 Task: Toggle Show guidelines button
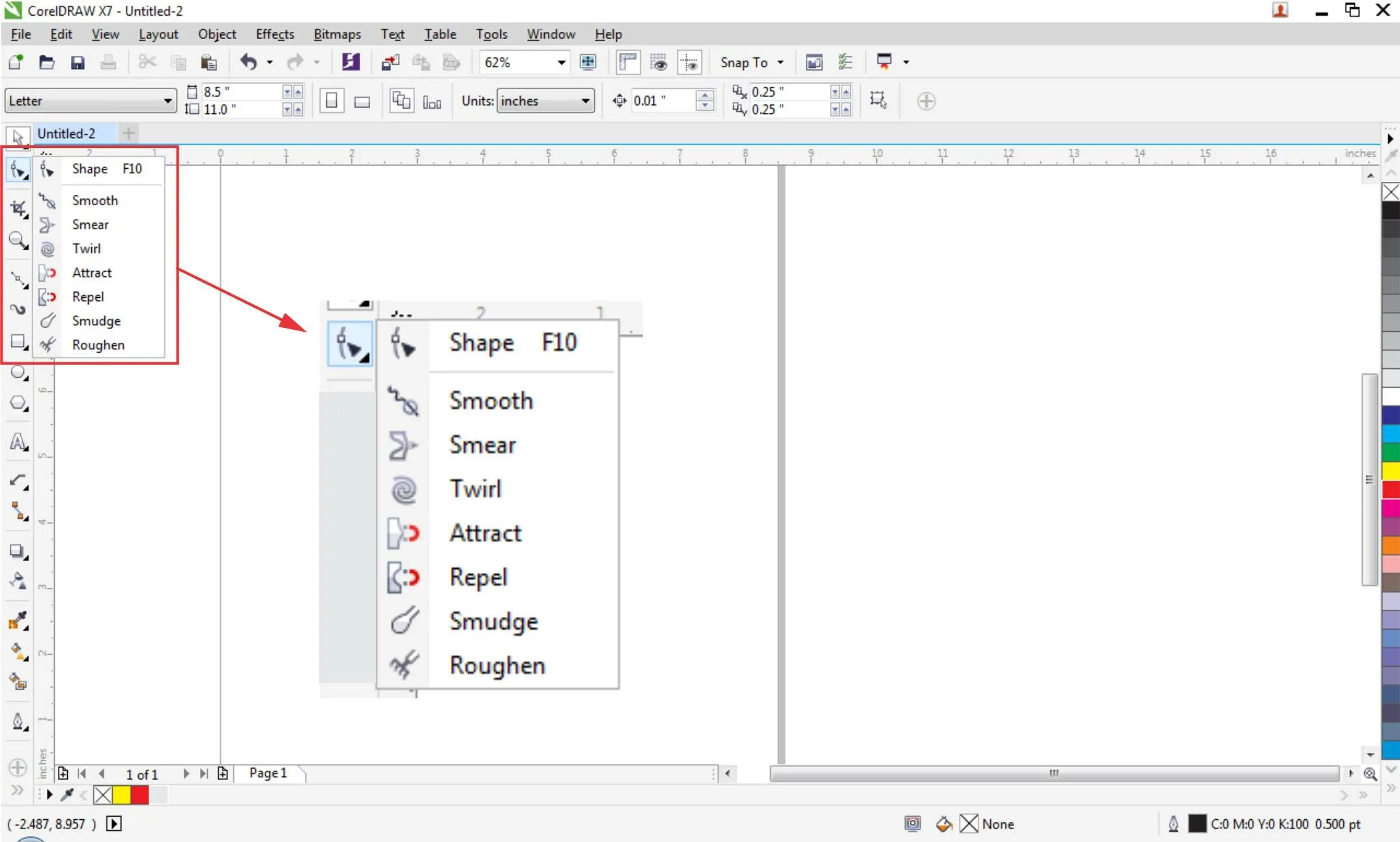[x=689, y=63]
